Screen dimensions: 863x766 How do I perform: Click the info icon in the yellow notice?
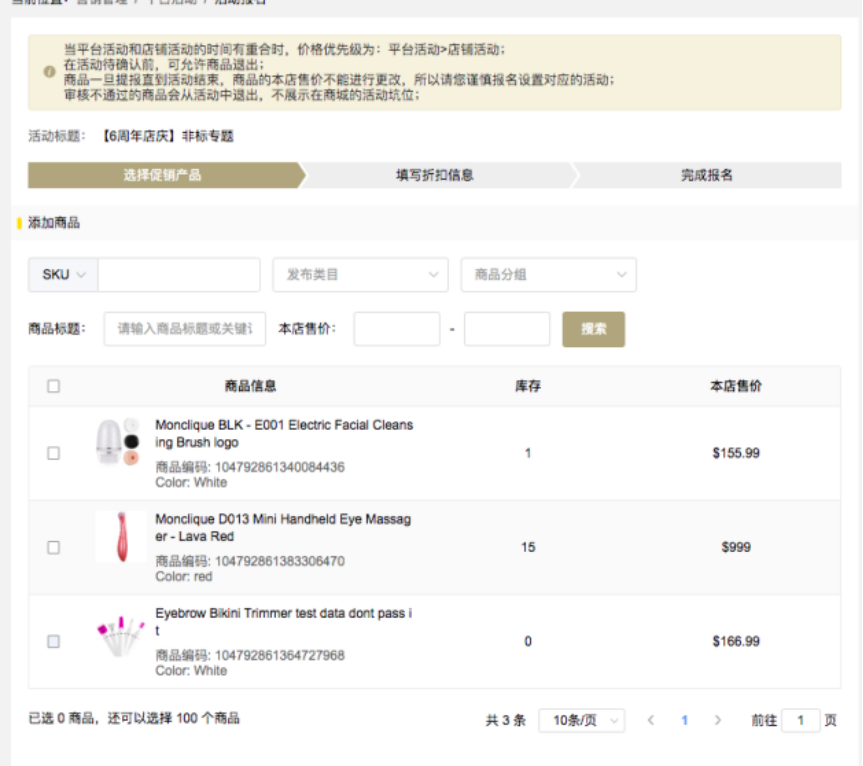coord(49,72)
